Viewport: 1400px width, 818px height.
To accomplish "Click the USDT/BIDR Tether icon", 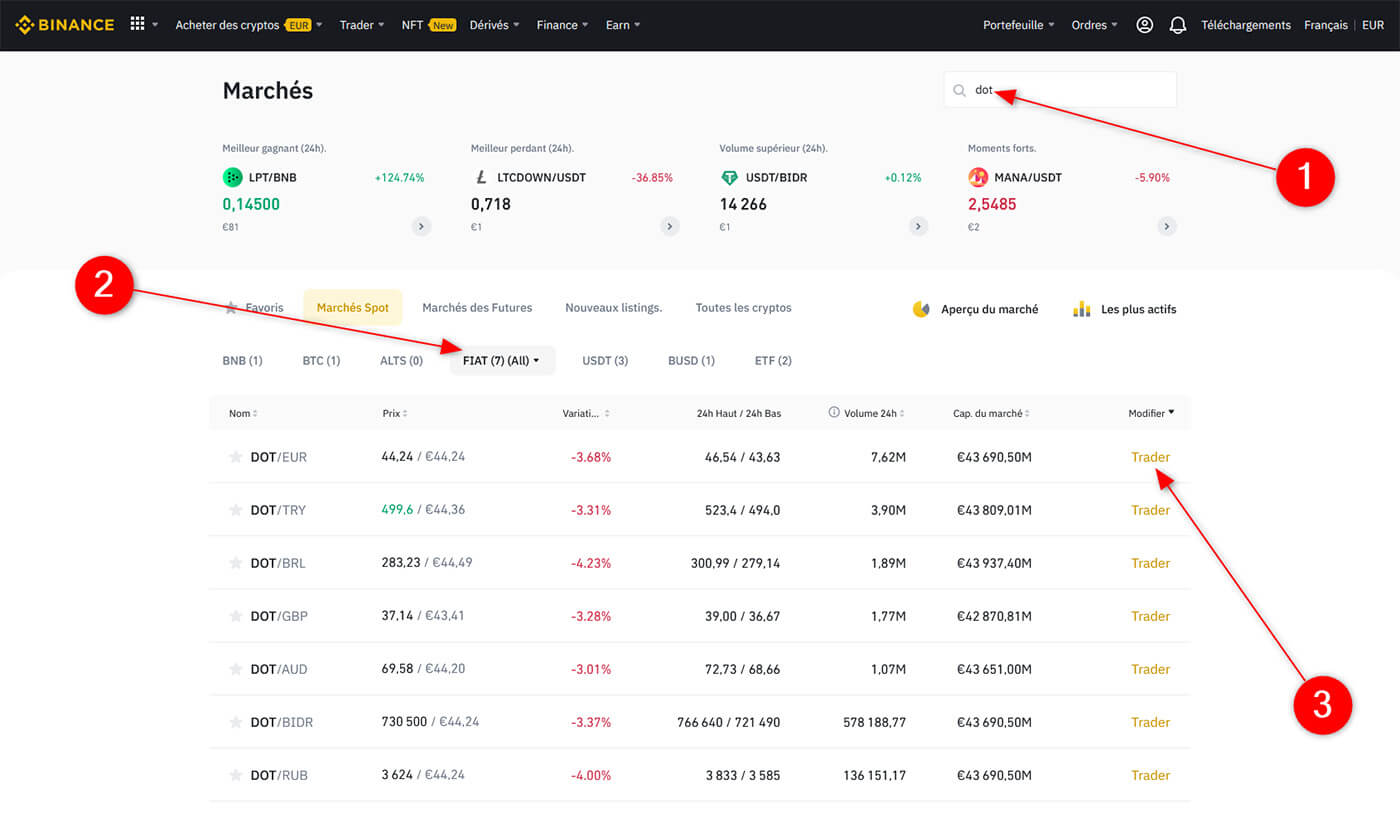I will pos(729,177).
